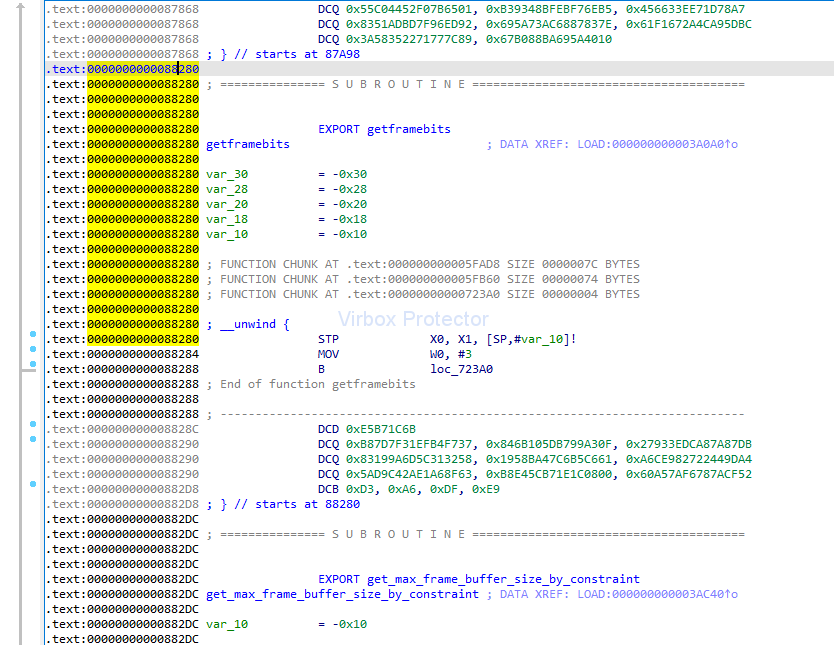The height and width of the screenshot is (645, 834).
Task: Click the -0x20 offset value
Action: (349, 204)
